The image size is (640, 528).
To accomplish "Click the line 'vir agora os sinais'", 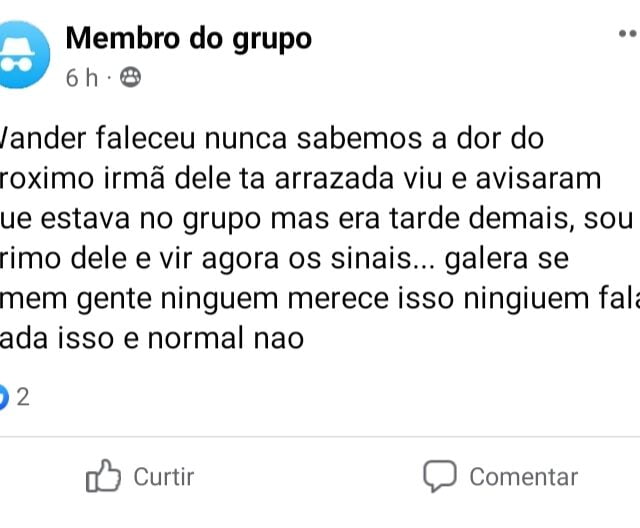I will click(x=284, y=259).
